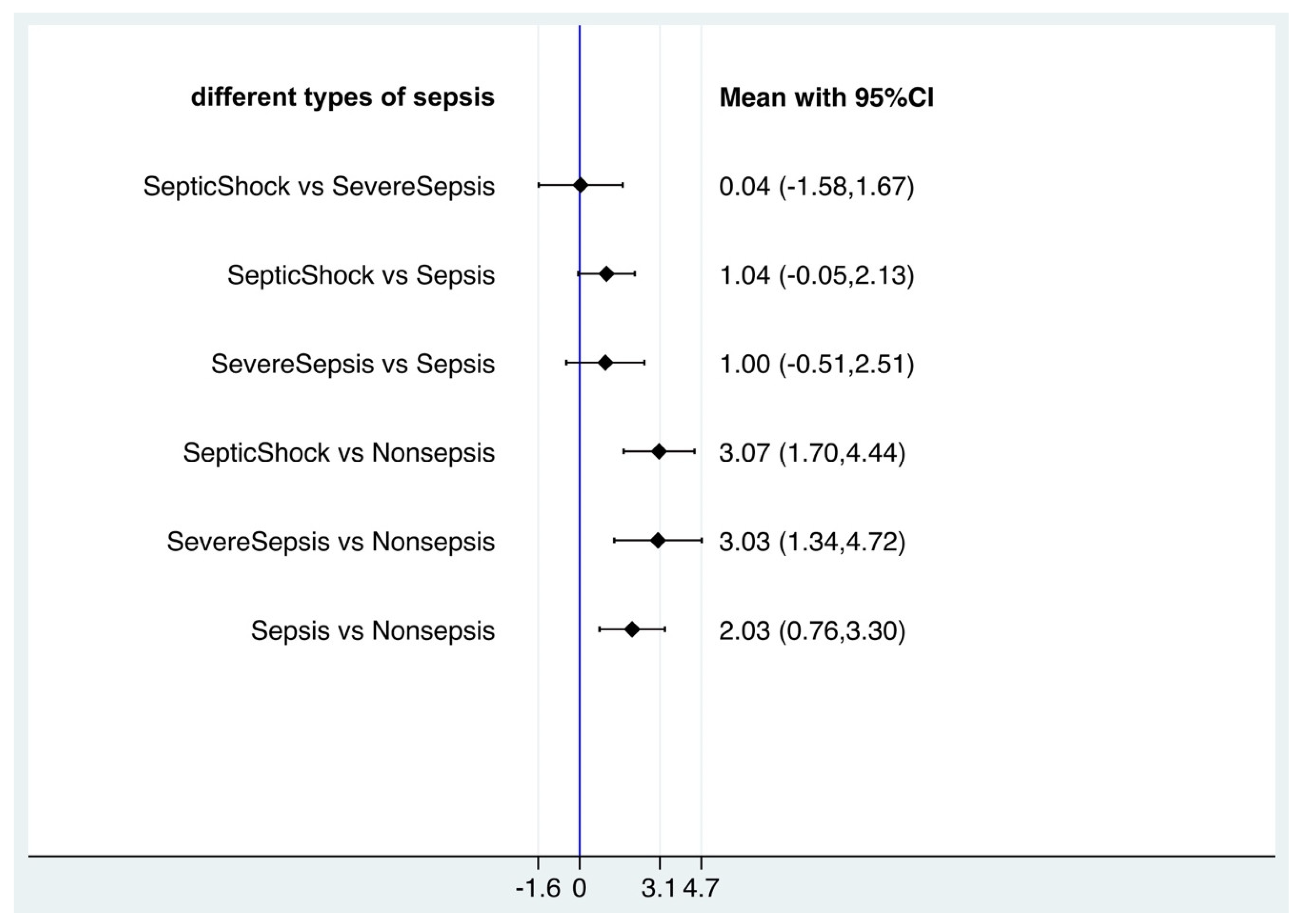
Task: Click the diamond marker for SepticShock vs Sepsis
Action: tap(607, 274)
